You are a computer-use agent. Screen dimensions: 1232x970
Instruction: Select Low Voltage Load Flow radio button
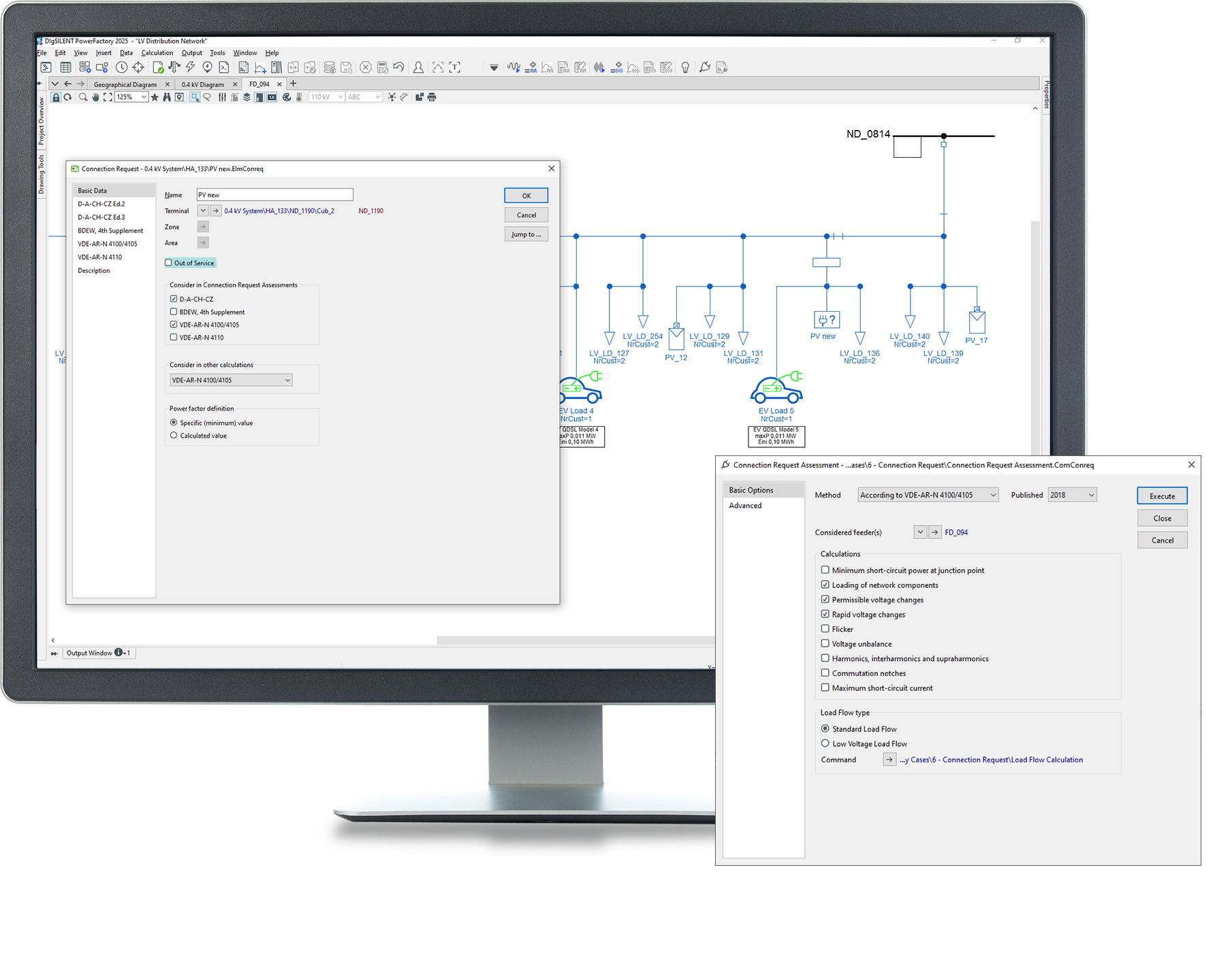pos(825,743)
